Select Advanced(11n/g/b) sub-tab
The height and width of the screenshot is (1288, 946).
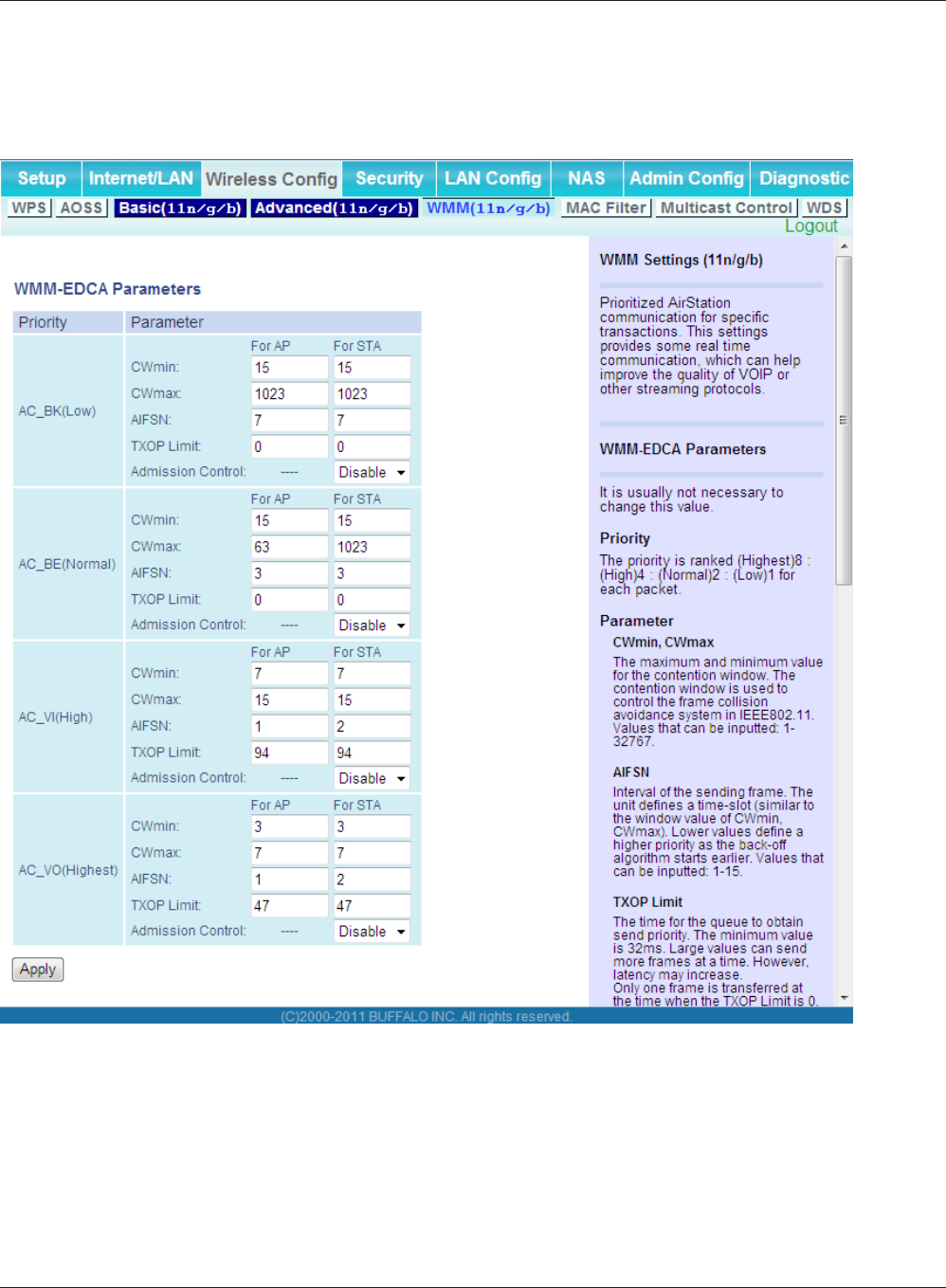335,208
